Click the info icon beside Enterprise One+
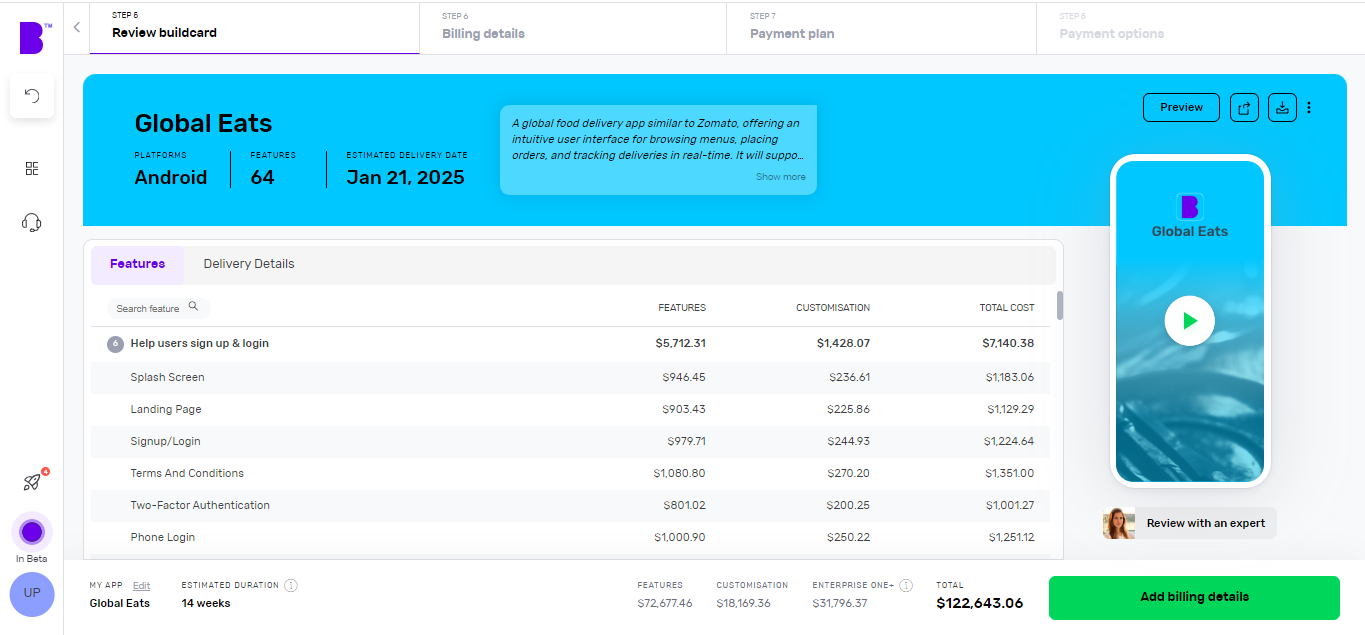This screenshot has height=635, width=1365. click(x=906, y=585)
